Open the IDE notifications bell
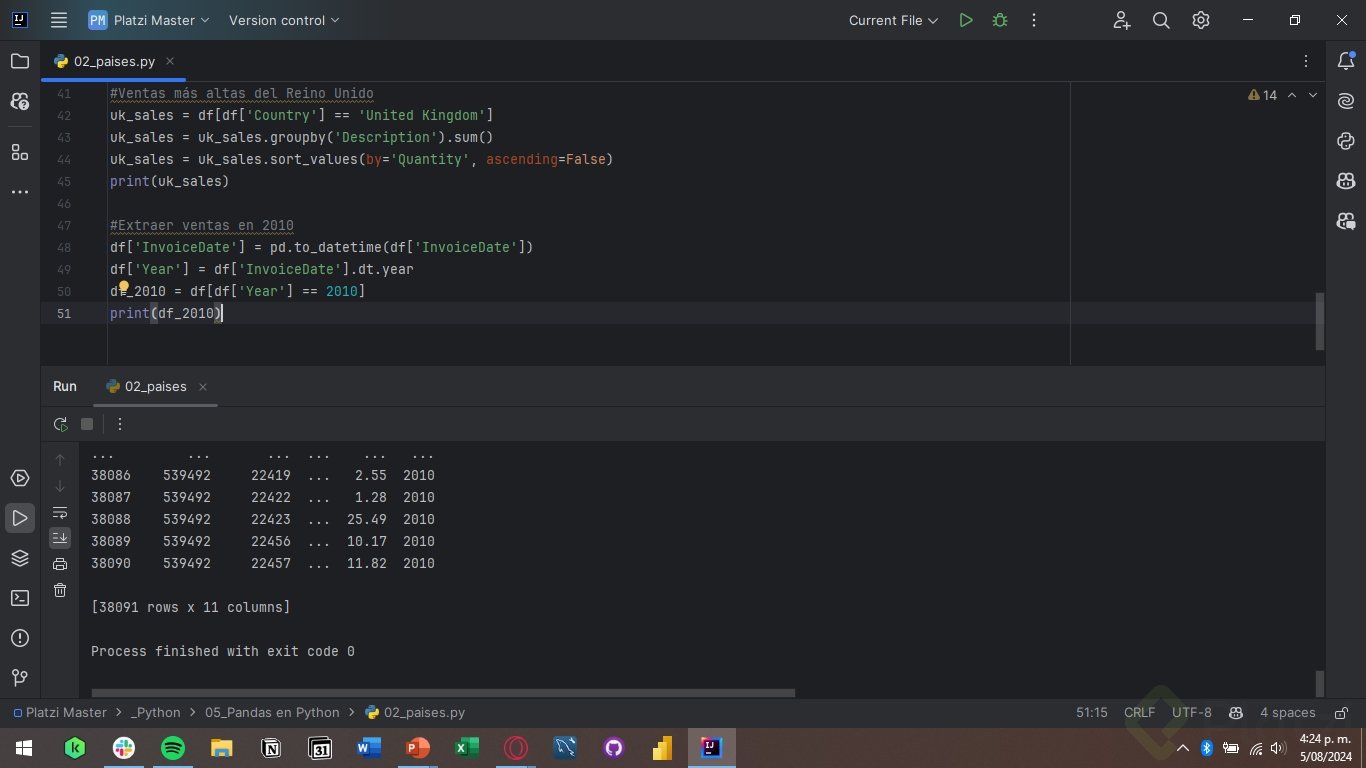This screenshot has height=768, width=1366. (1346, 62)
